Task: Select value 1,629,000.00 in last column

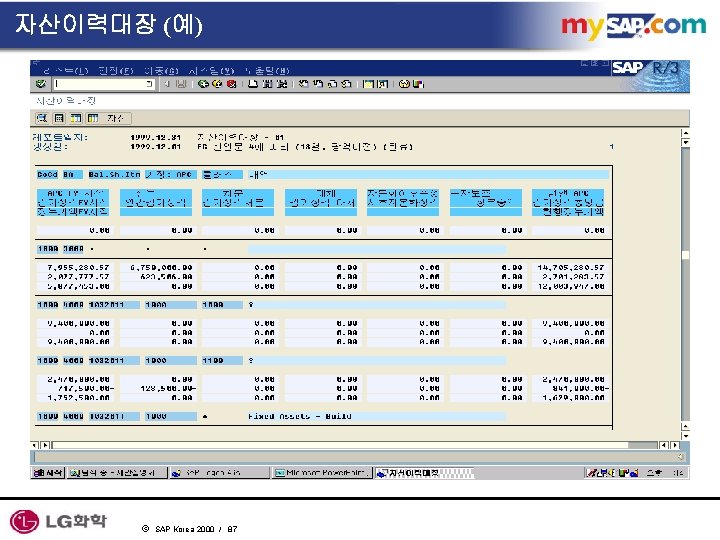Action: tap(573, 398)
